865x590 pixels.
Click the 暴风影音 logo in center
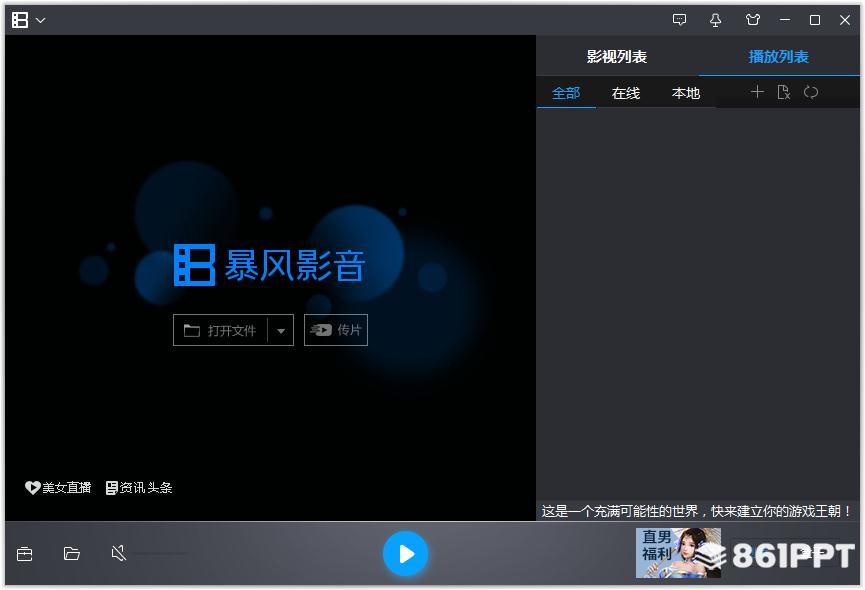[x=269, y=265]
